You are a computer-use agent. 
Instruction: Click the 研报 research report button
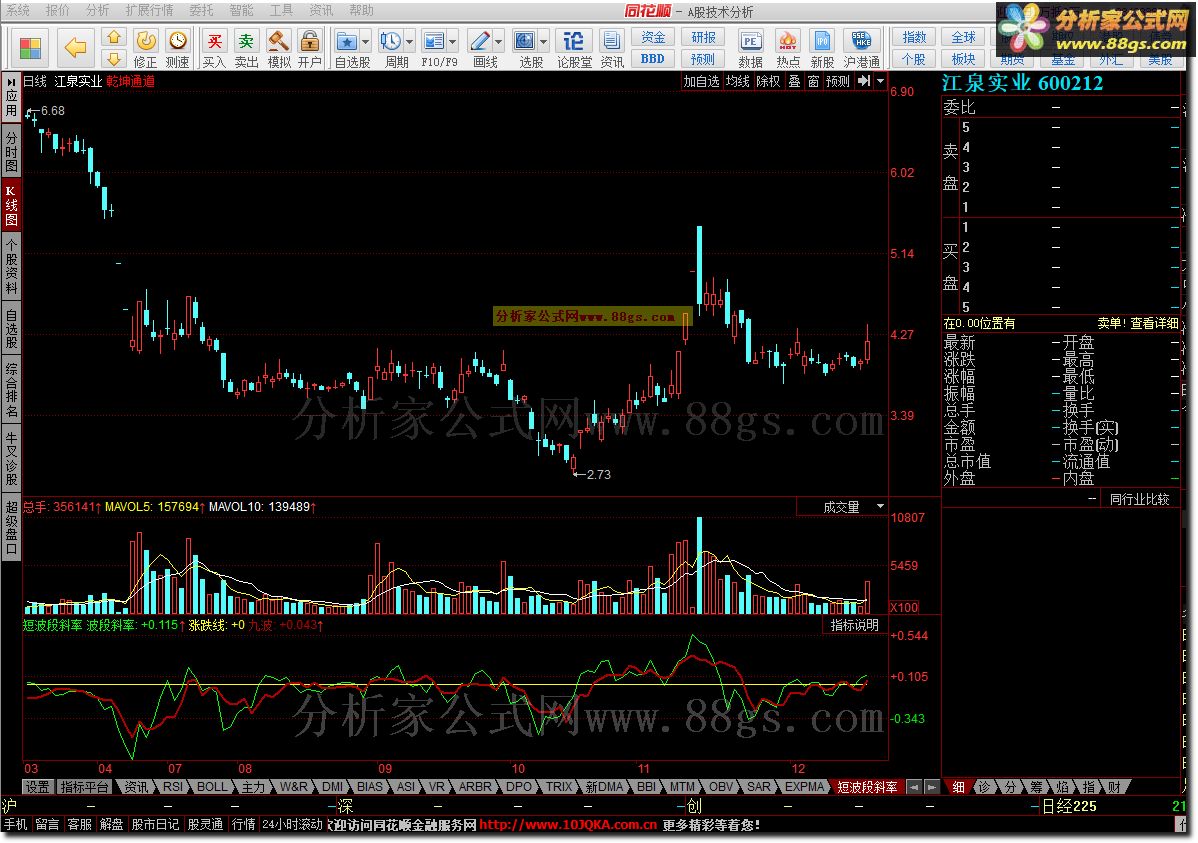point(704,37)
